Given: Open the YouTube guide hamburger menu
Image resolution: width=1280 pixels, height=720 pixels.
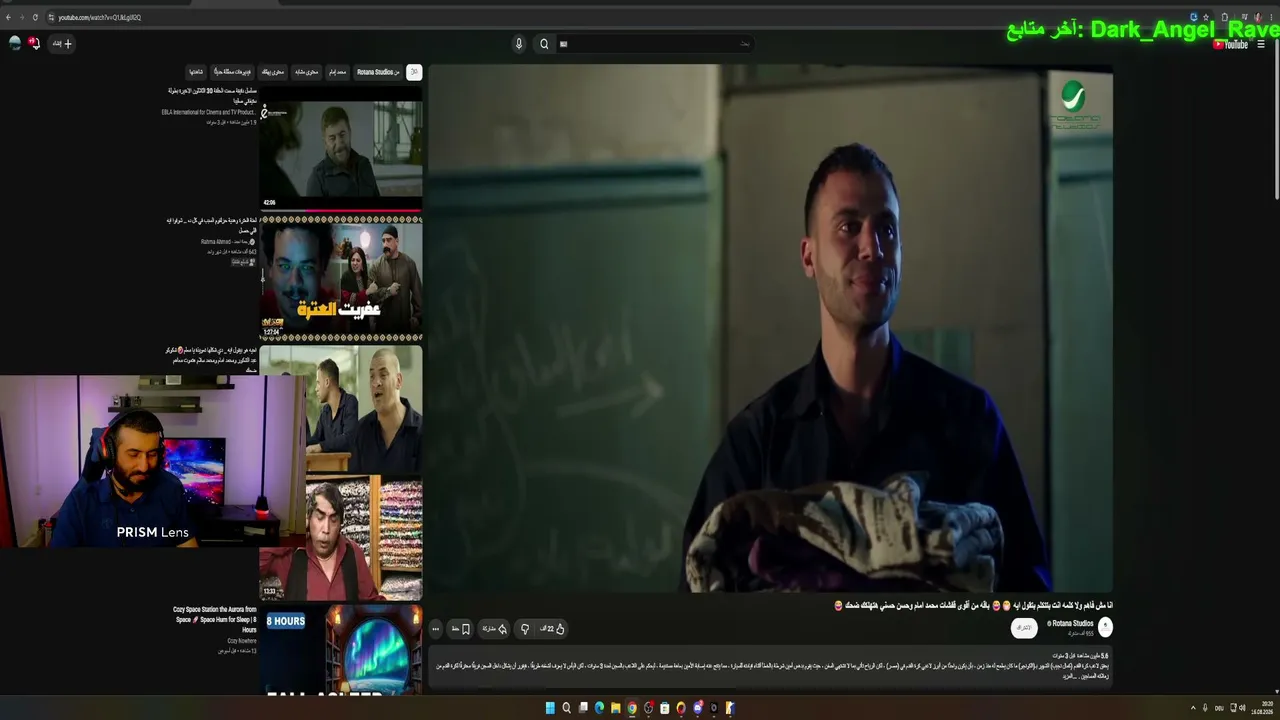Looking at the screenshot, I should (1262, 44).
